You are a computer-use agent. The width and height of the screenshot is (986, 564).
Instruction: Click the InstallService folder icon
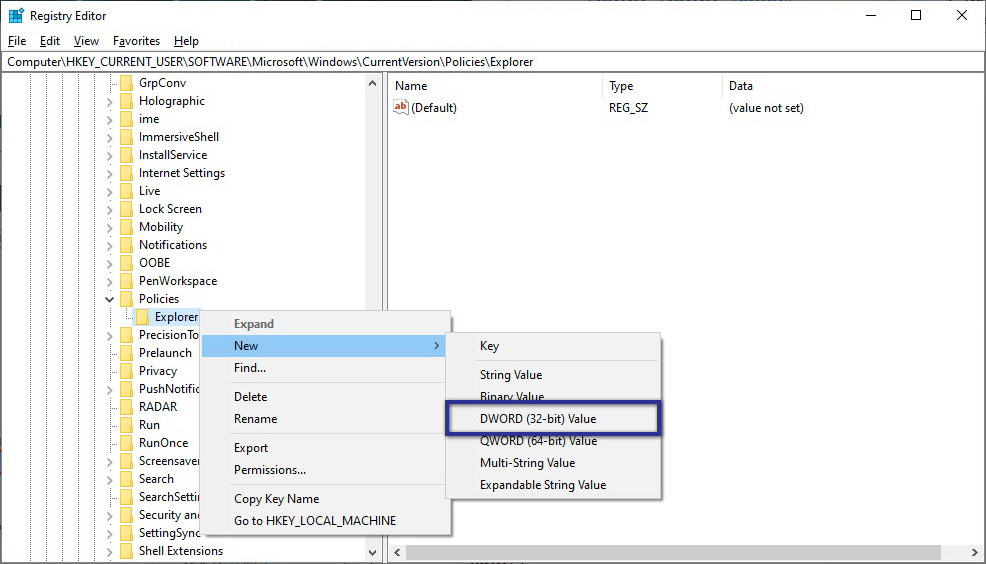[126, 155]
